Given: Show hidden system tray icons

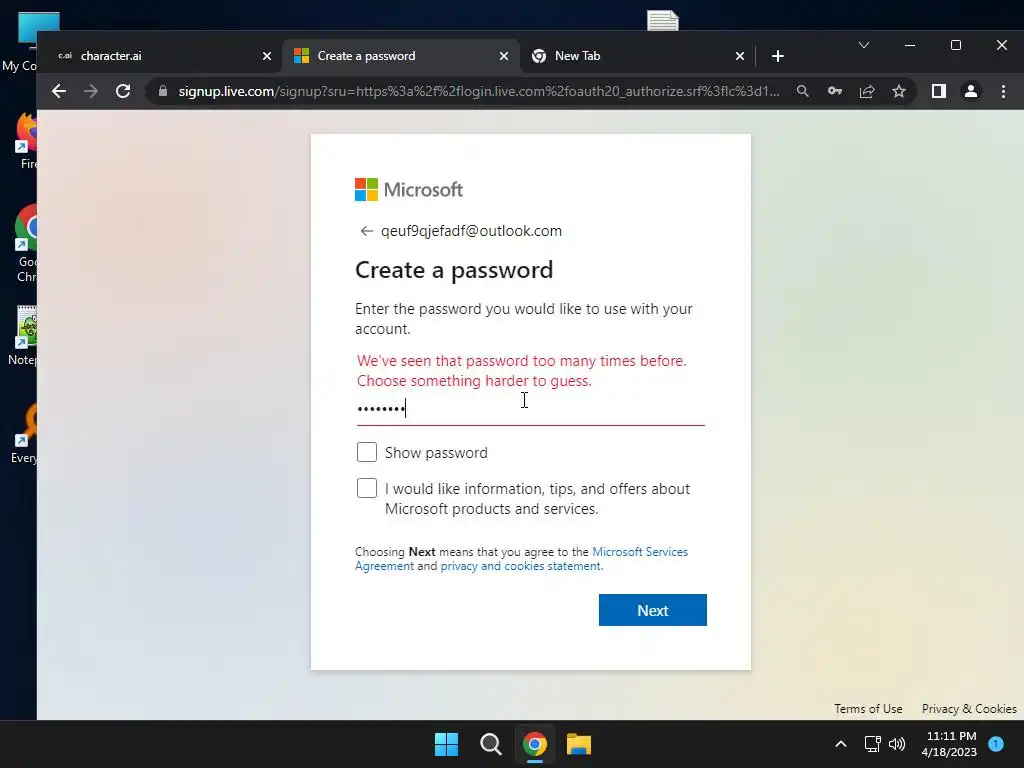Looking at the screenshot, I should 840,744.
